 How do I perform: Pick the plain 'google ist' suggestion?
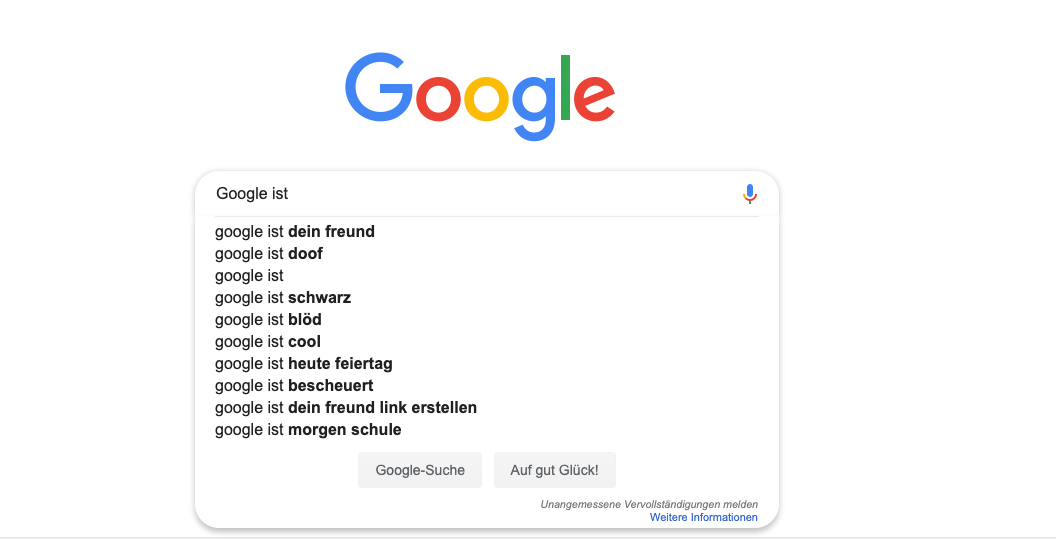pos(486,276)
